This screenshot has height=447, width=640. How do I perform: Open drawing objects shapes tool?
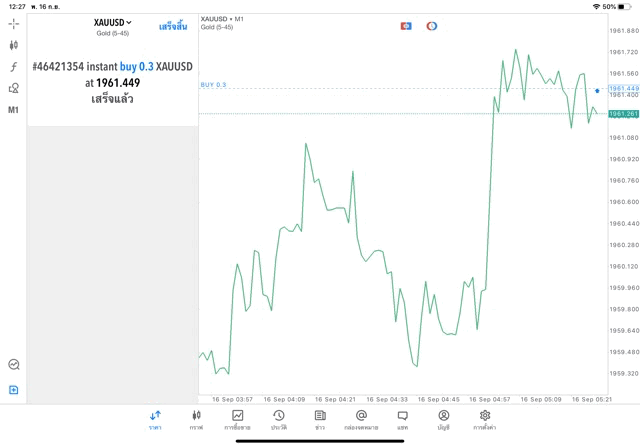pyautogui.click(x=13, y=88)
